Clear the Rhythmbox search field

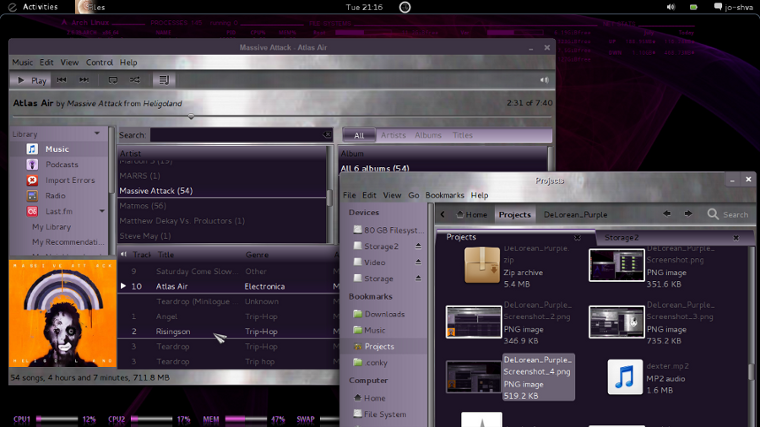(x=327, y=135)
